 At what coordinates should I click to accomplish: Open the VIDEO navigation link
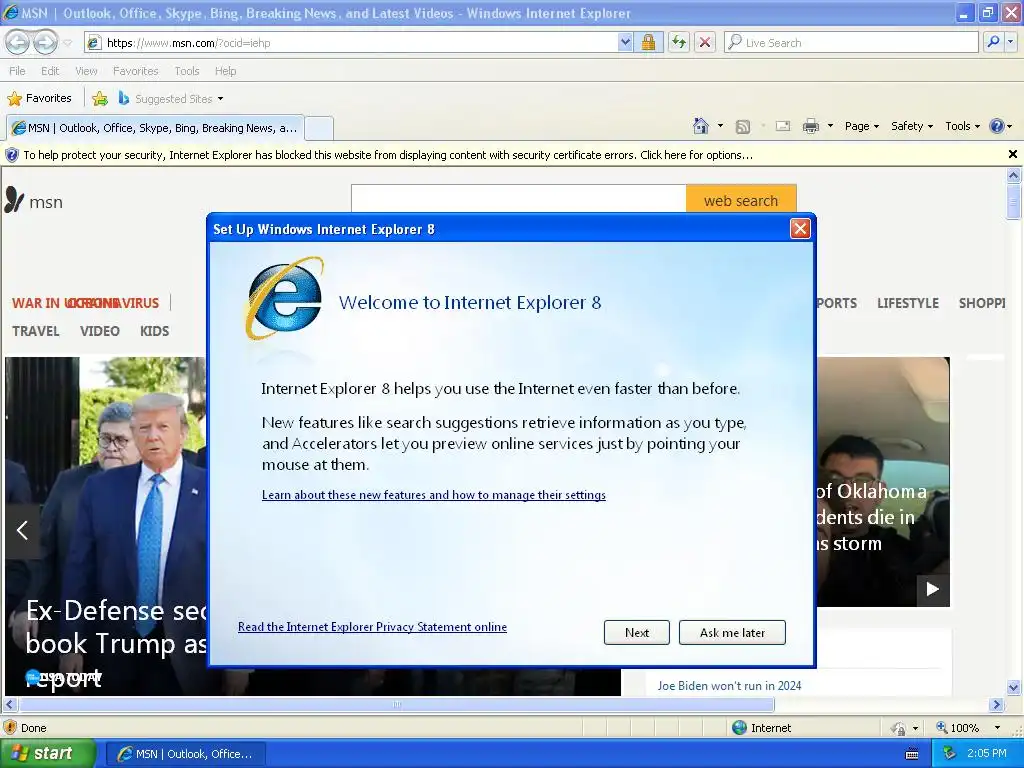100,331
